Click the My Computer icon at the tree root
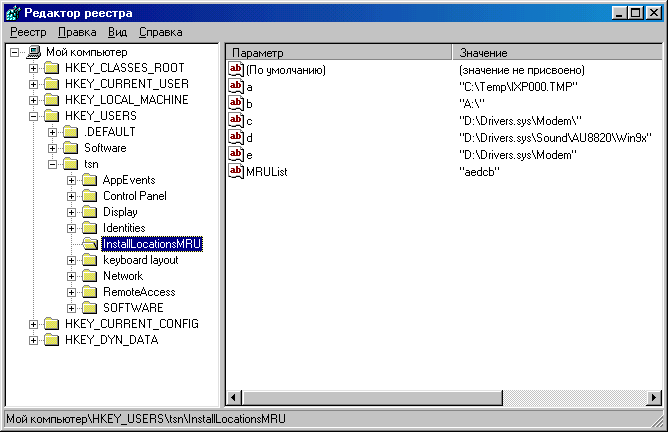The image size is (668, 432). click(x=33, y=52)
